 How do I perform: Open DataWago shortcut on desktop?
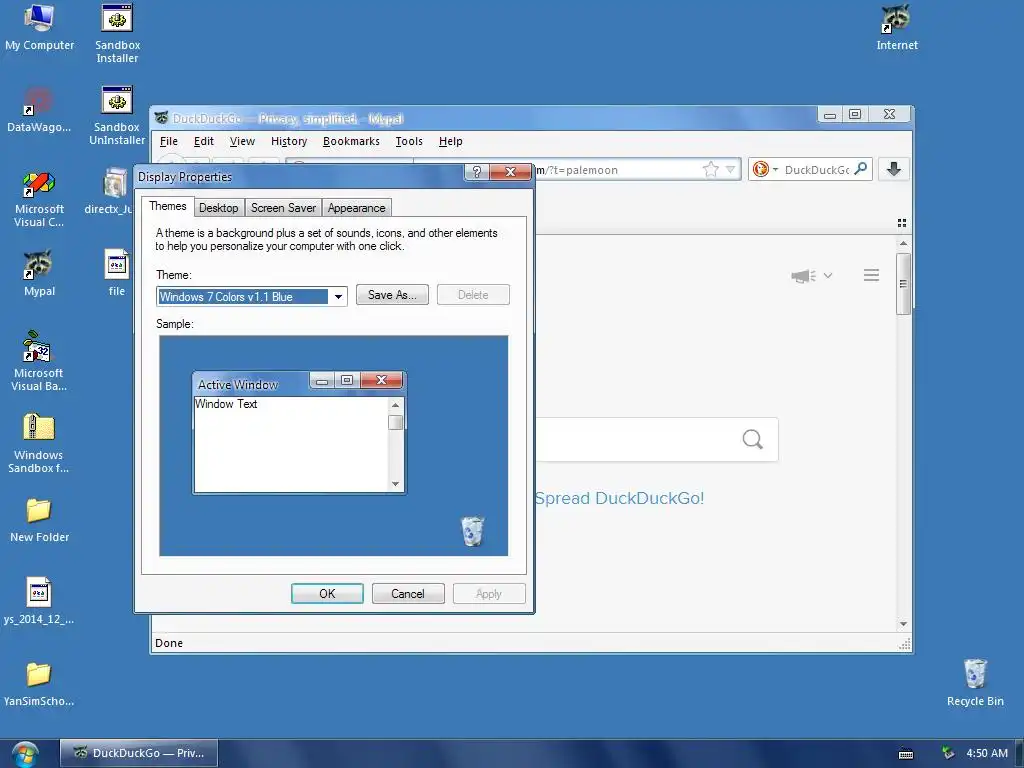click(39, 109)
